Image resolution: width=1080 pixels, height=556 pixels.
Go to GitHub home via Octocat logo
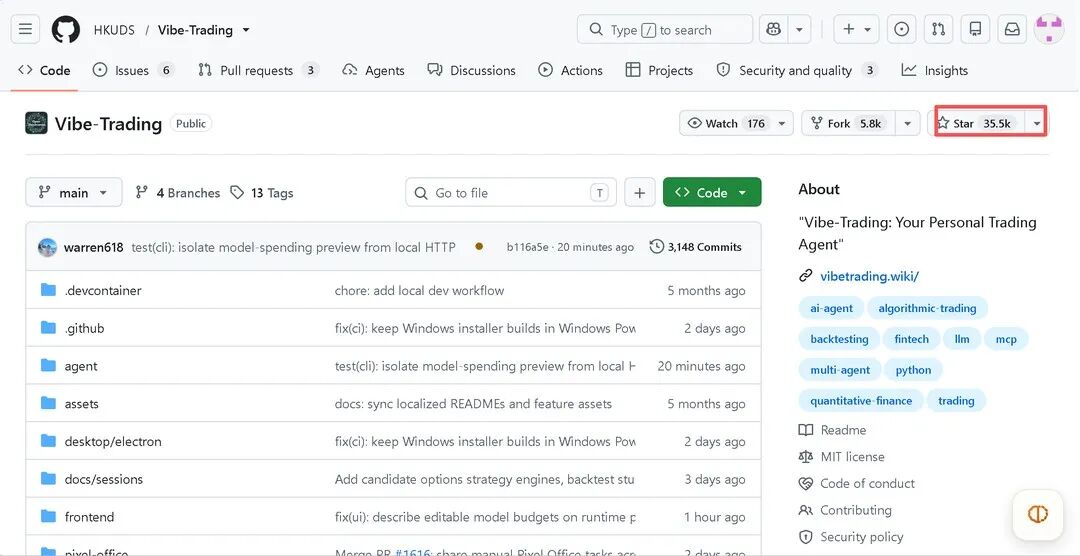pyautogui.click(x=65, y=30)
